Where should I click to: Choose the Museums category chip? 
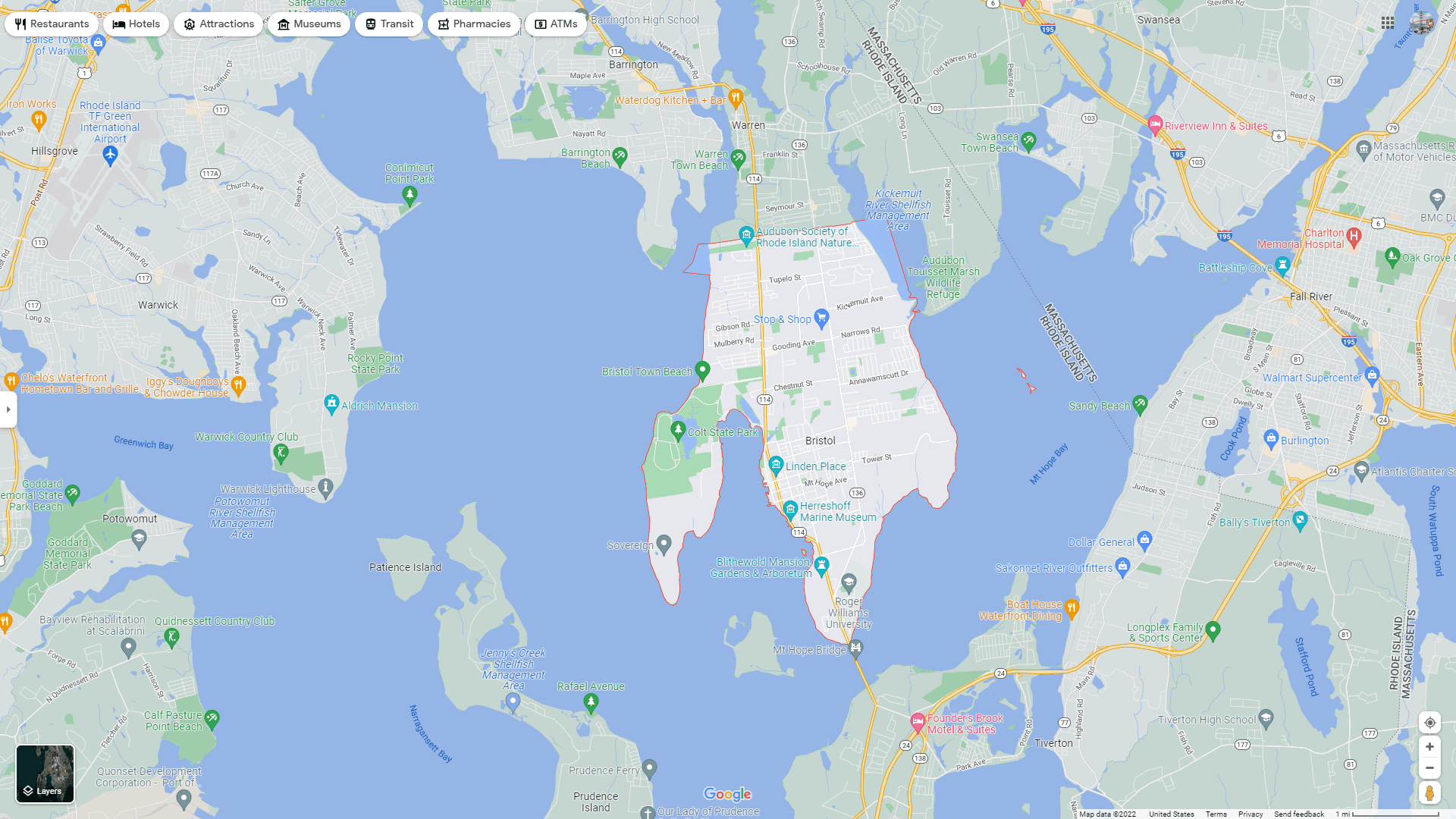coord(309,24)
